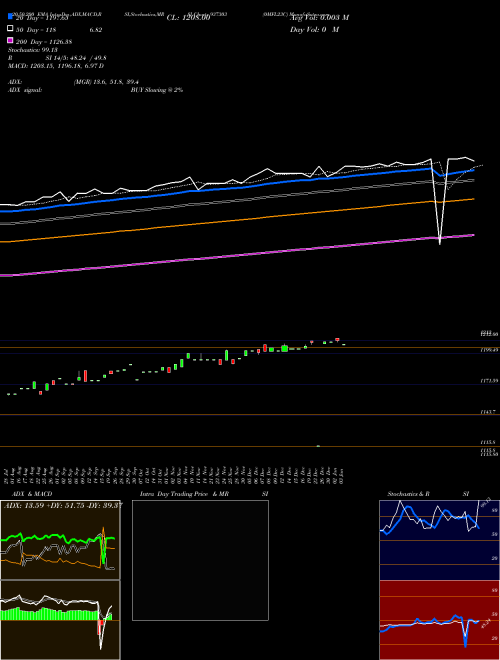The width and height of the screenshot is (500, 660).
Task: Click the 'Day Vol: 0 M' label
Action: point(314,30)
